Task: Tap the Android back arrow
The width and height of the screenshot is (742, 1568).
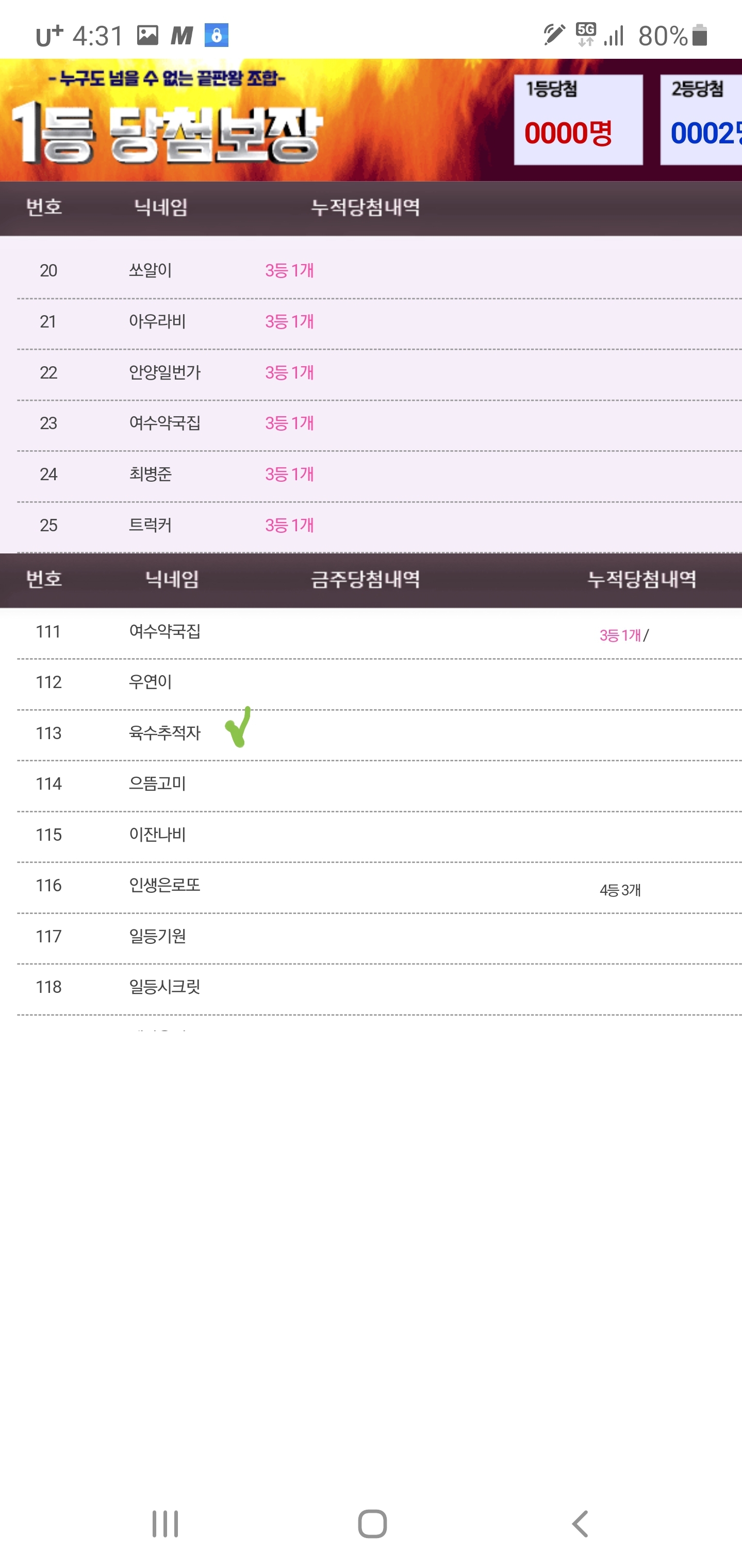Action: (x=580, y=1524)
